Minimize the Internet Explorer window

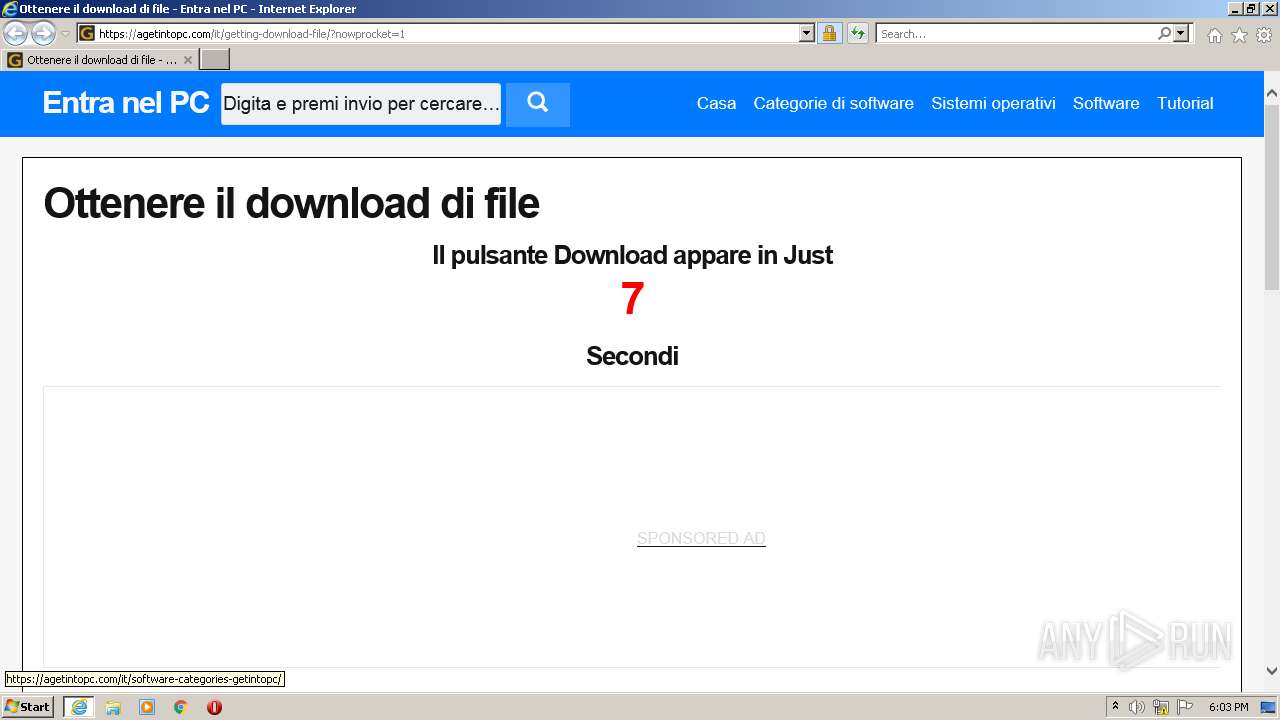click(x=1235, y=9)
